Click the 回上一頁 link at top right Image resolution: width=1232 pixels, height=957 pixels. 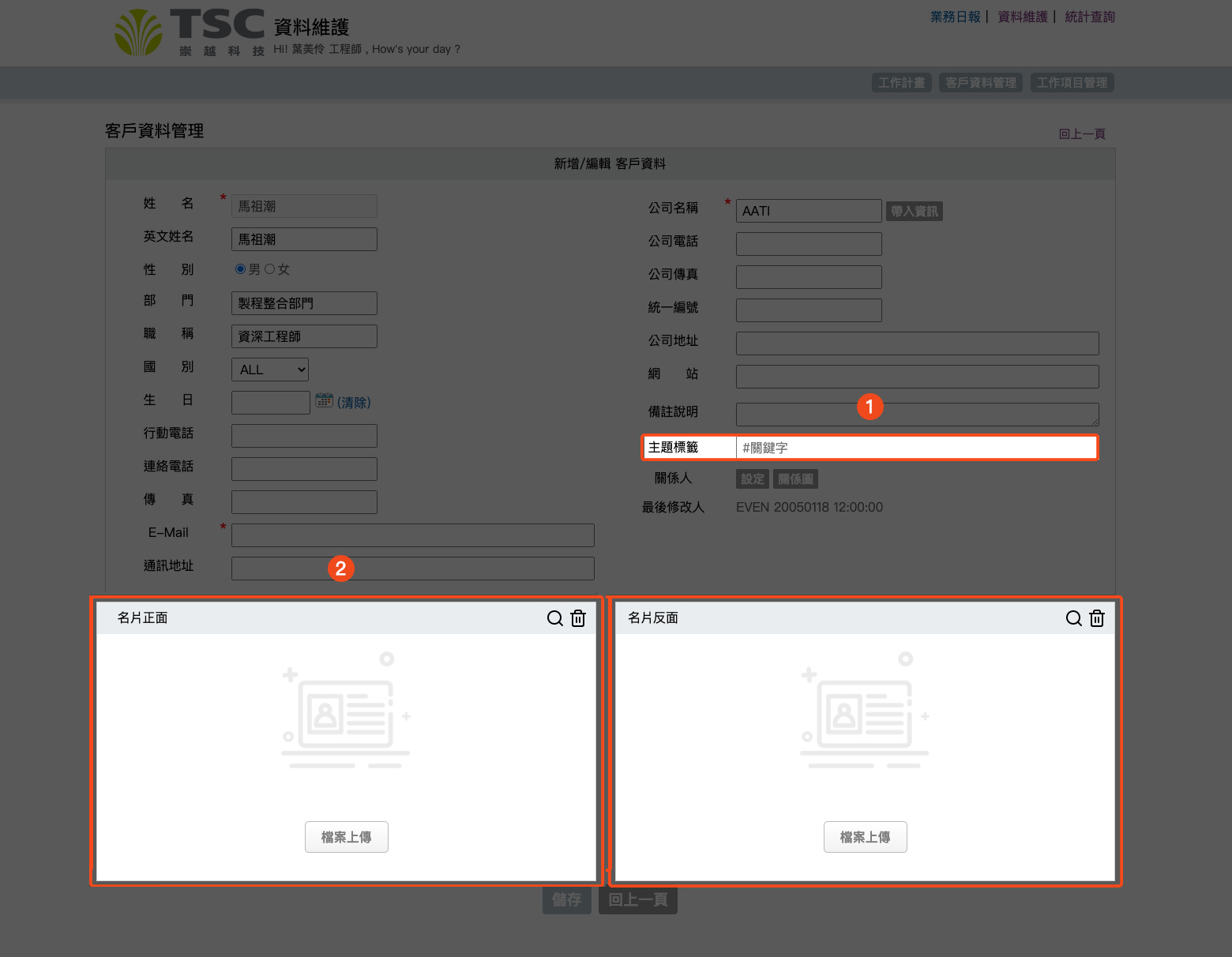pyautogui.click(x=1082, y=134)
